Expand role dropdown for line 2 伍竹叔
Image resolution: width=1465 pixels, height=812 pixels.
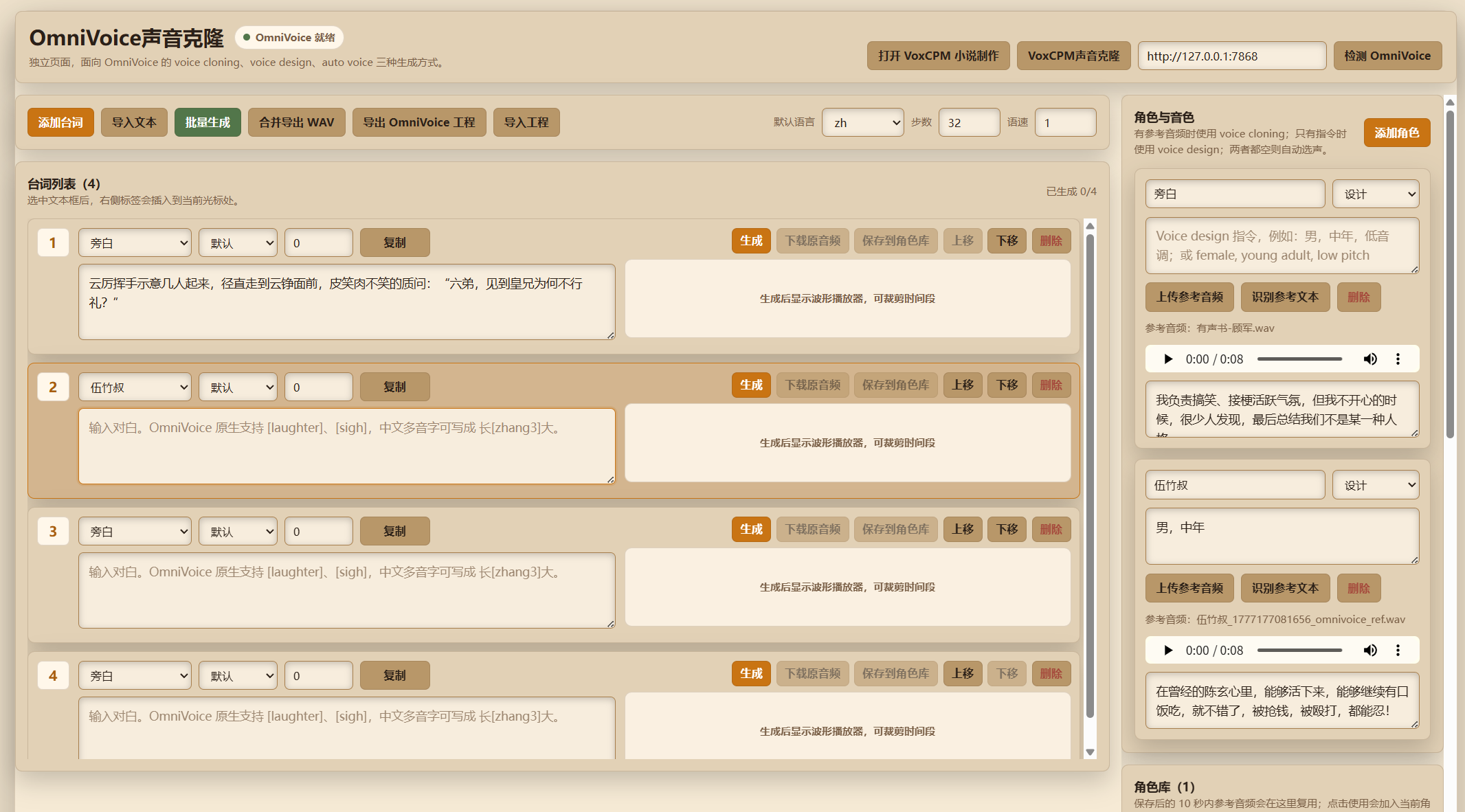pyautogui.click(x=135, y=387)
